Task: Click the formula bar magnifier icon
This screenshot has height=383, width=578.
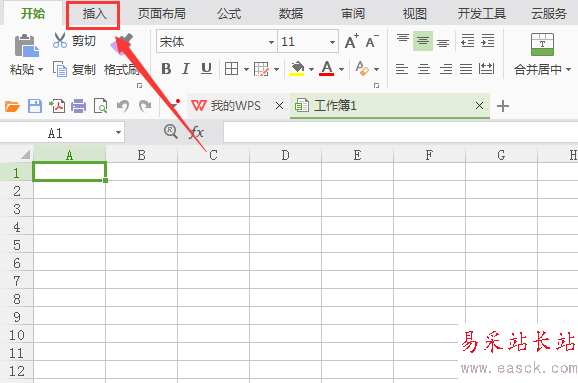Action: (171, 132)
